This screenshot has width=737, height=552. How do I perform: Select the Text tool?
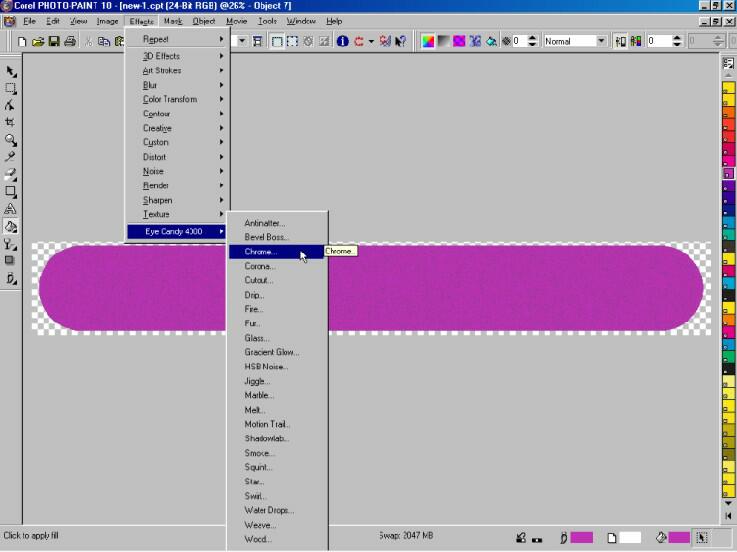pos(10,209)
